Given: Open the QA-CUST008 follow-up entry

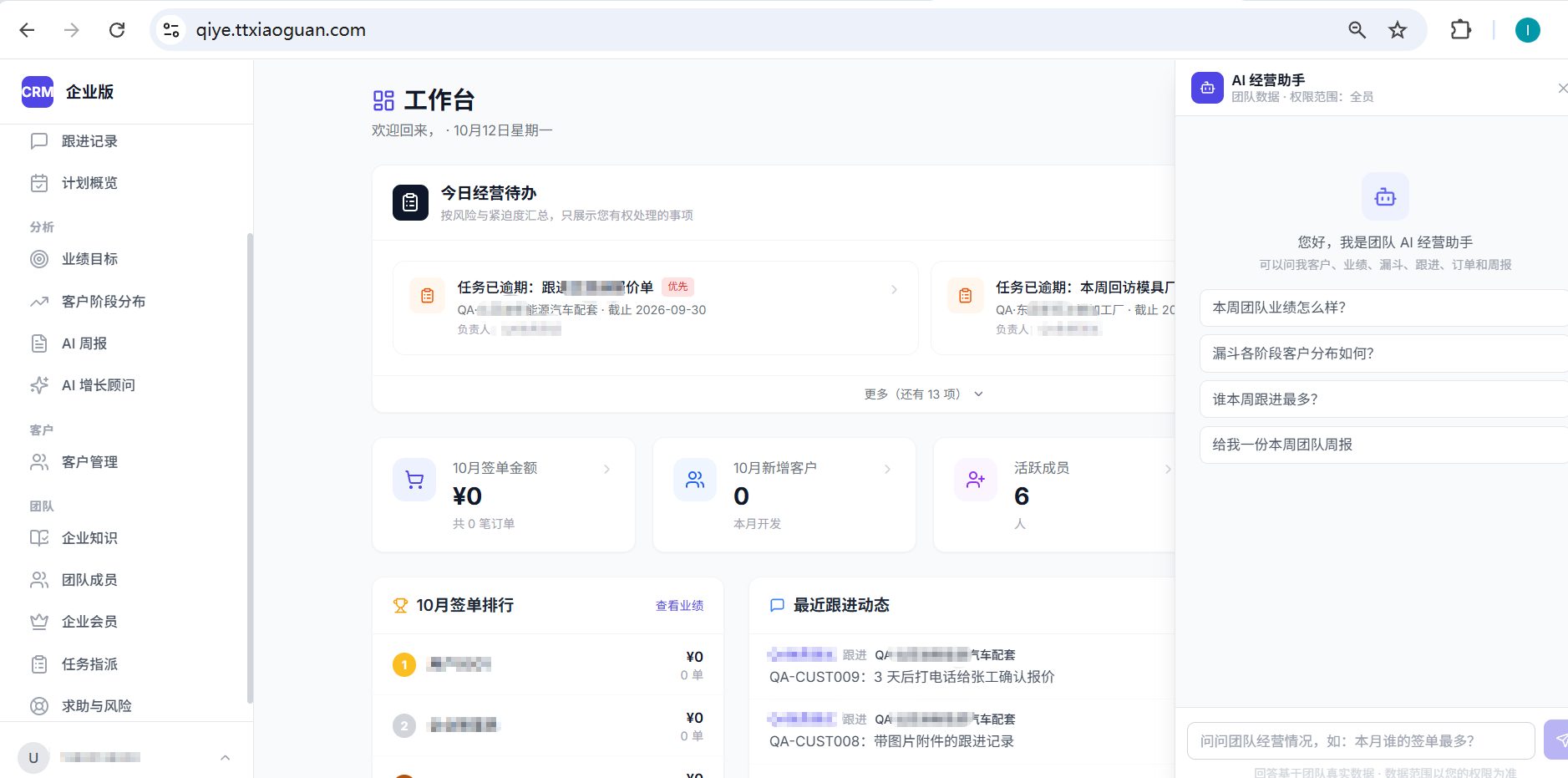Looking at the screenshot, I should click(961, 730).
